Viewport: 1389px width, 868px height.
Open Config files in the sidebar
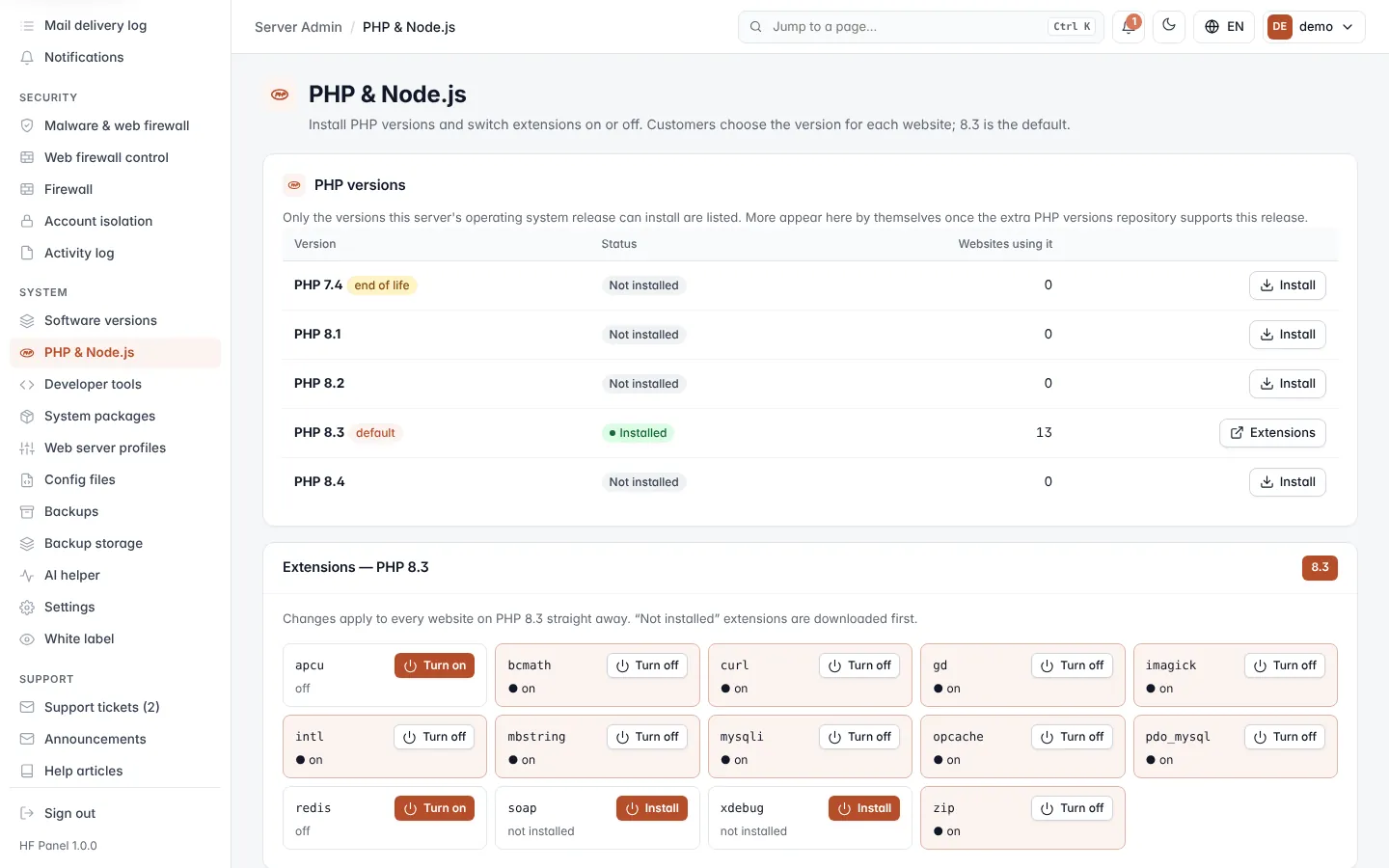pyautogui.click(x=115, y=479)
